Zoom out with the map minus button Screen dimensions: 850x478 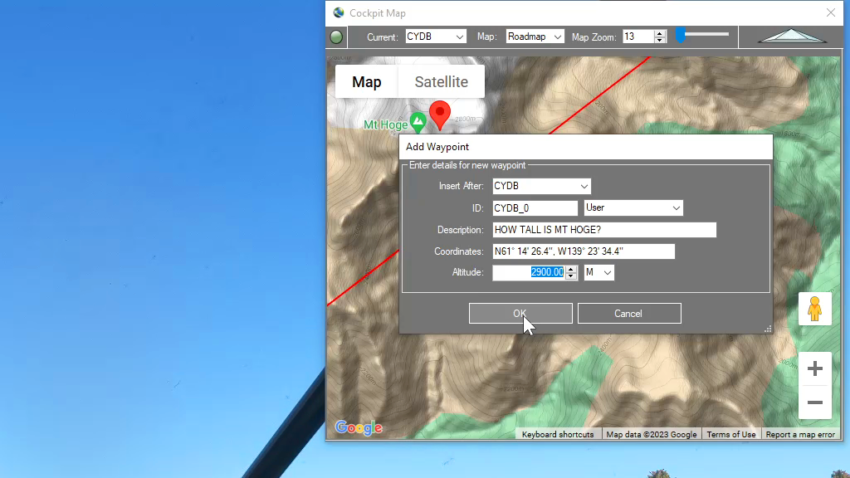pos(814,403)
